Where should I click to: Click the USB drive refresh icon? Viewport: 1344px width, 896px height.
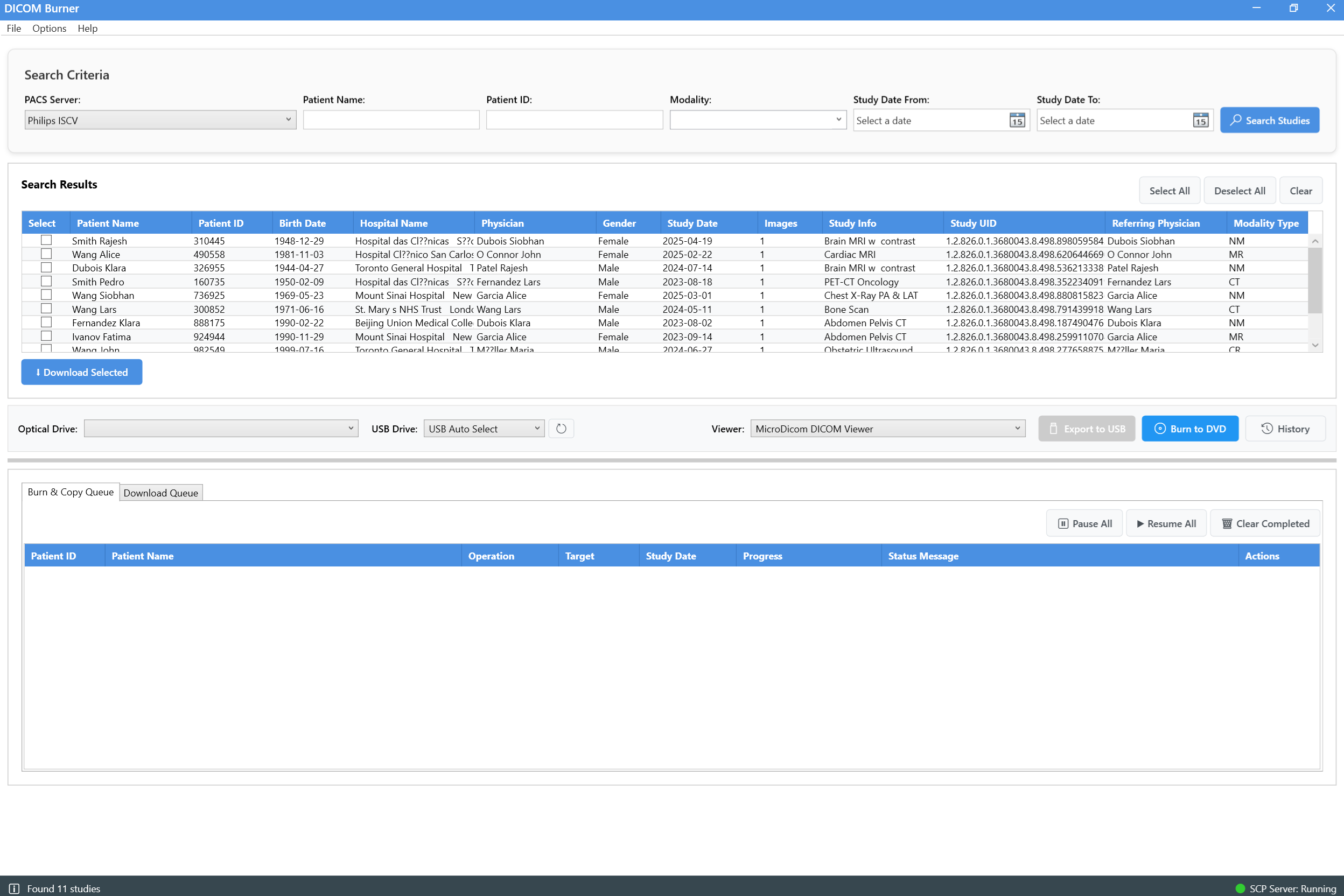coord(561,429)
